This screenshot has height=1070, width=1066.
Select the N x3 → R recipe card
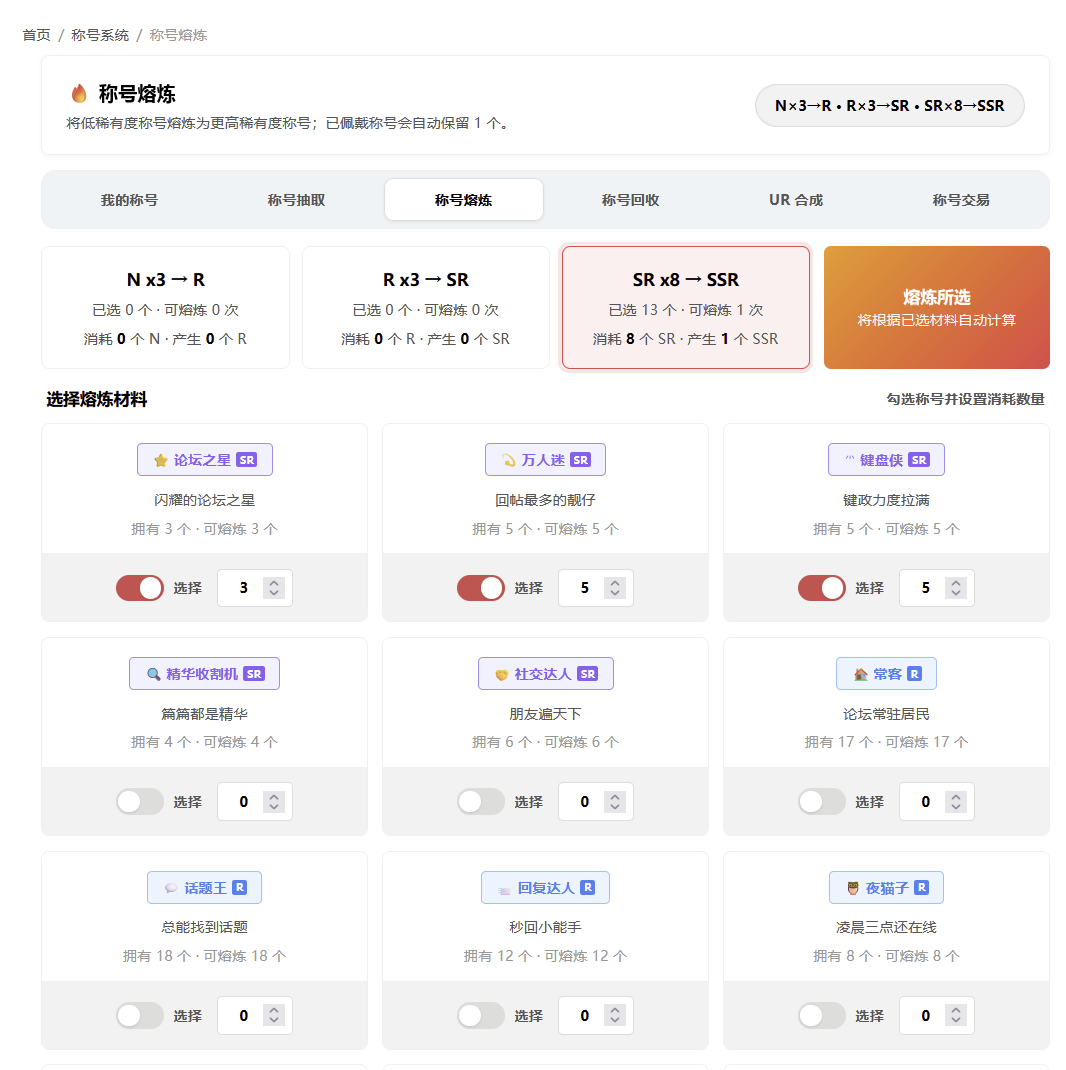pyautogui.click(x=166, y=308)
